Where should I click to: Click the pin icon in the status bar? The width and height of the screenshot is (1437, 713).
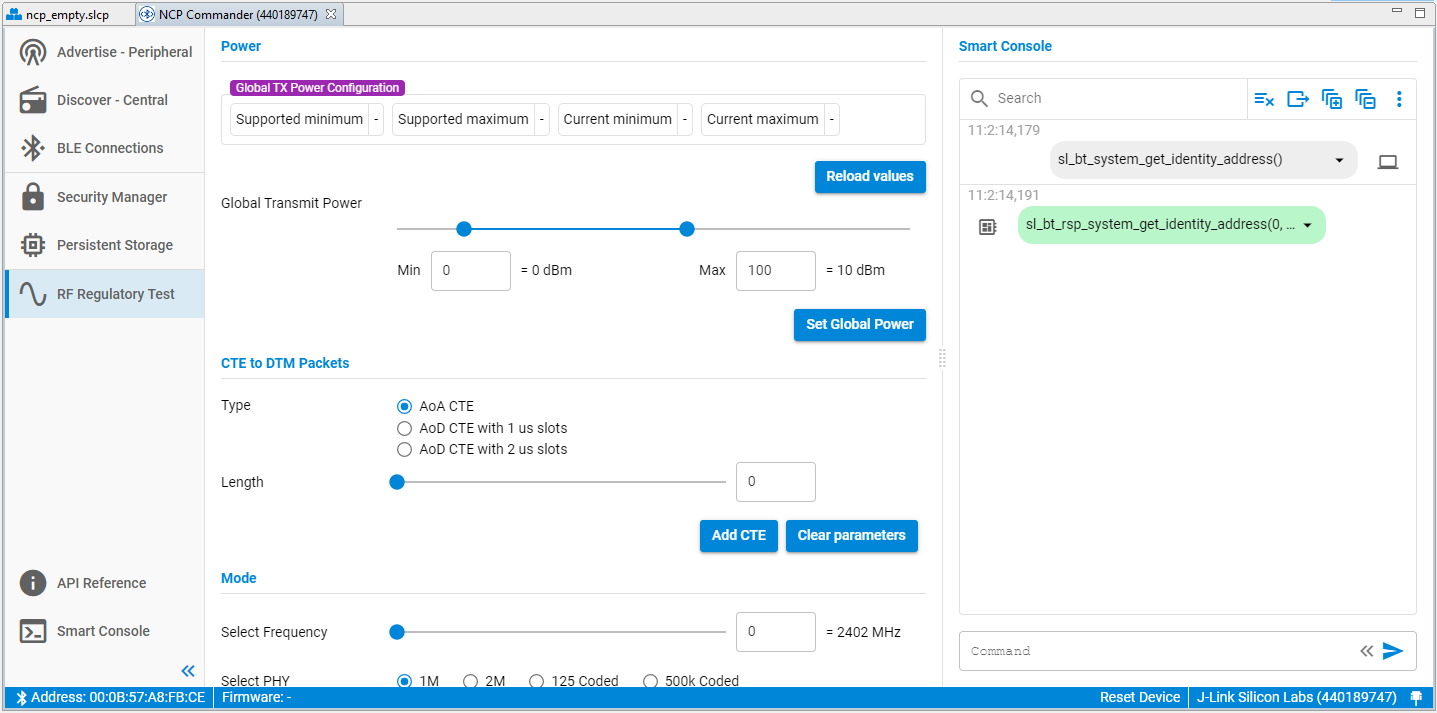(1417, 697)
